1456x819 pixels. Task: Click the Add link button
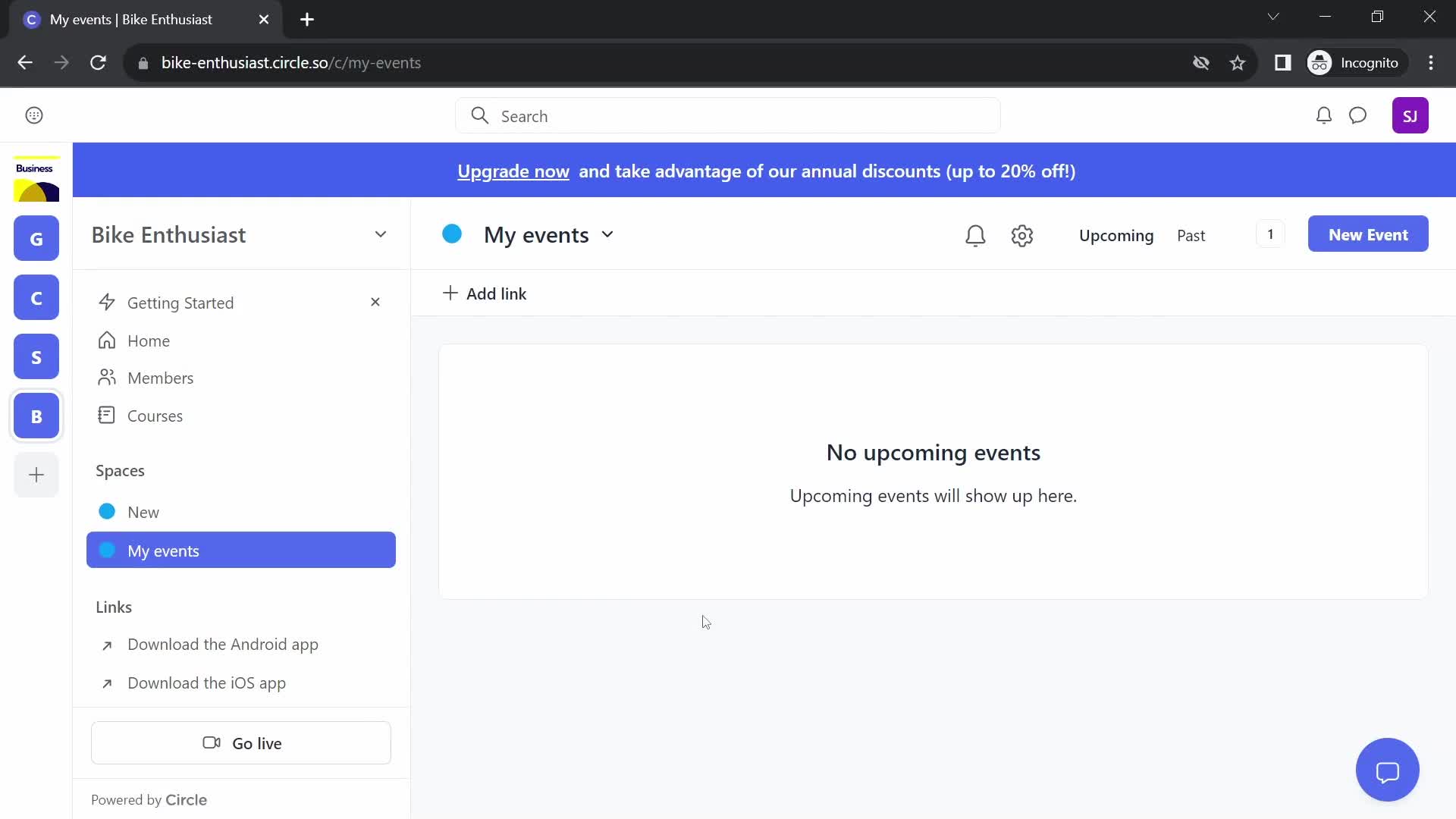(485, 293)
